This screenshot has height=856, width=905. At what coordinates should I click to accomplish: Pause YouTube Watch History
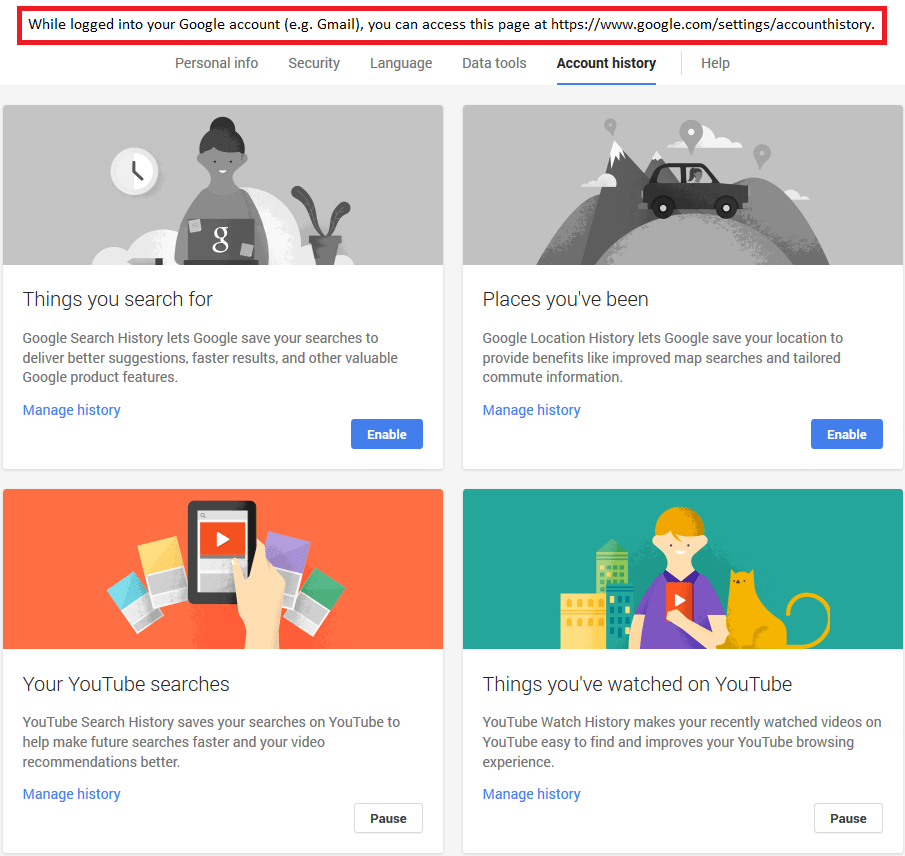point(848,818)
